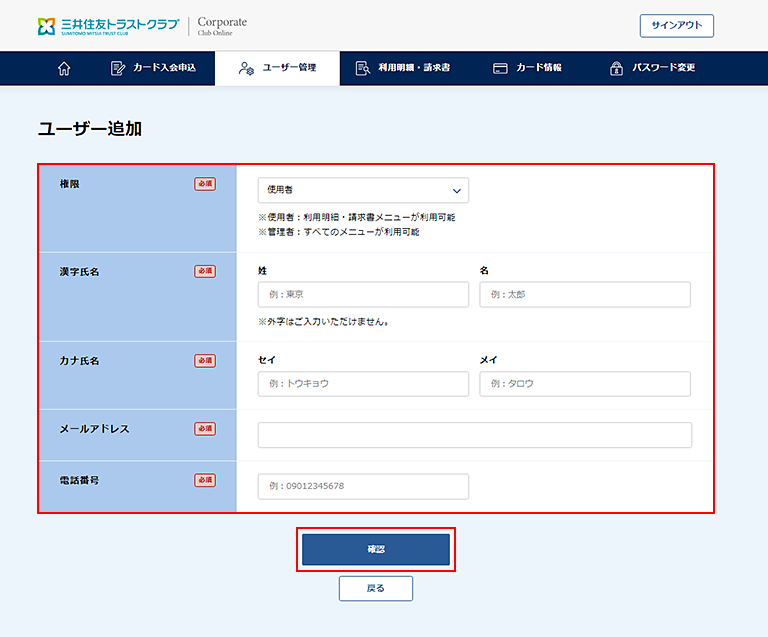768x637 pixels.
Task: Click the 必須 badge beside 権限
Action: [205, 184]
